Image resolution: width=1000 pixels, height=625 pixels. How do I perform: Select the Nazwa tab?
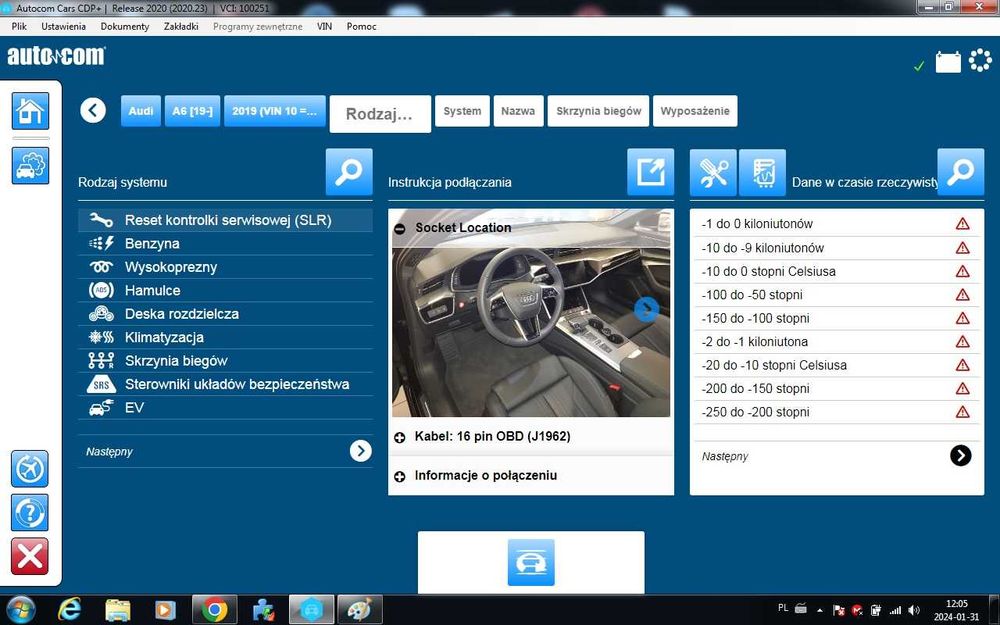[518, 111]
